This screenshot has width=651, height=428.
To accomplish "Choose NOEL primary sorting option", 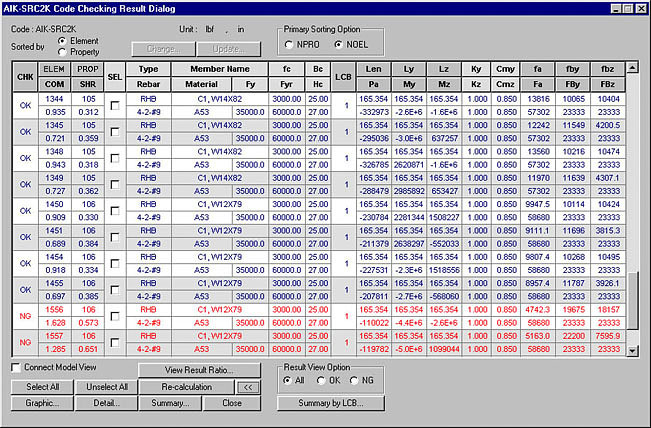I will (337, 45).
